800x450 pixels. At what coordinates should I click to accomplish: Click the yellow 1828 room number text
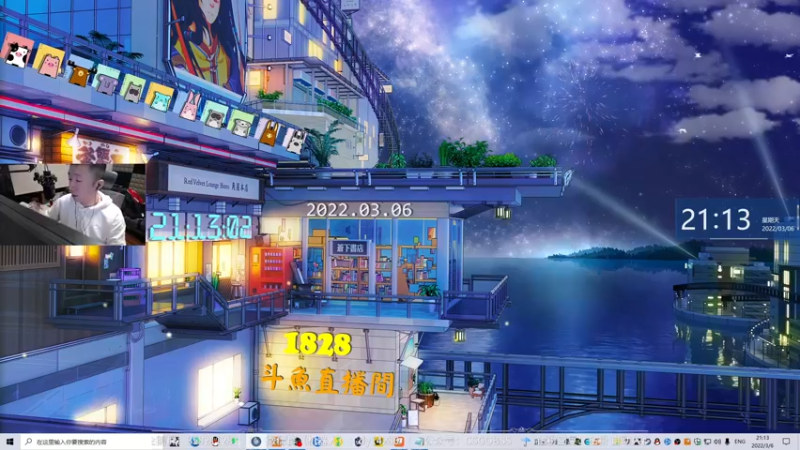(317, 344)
